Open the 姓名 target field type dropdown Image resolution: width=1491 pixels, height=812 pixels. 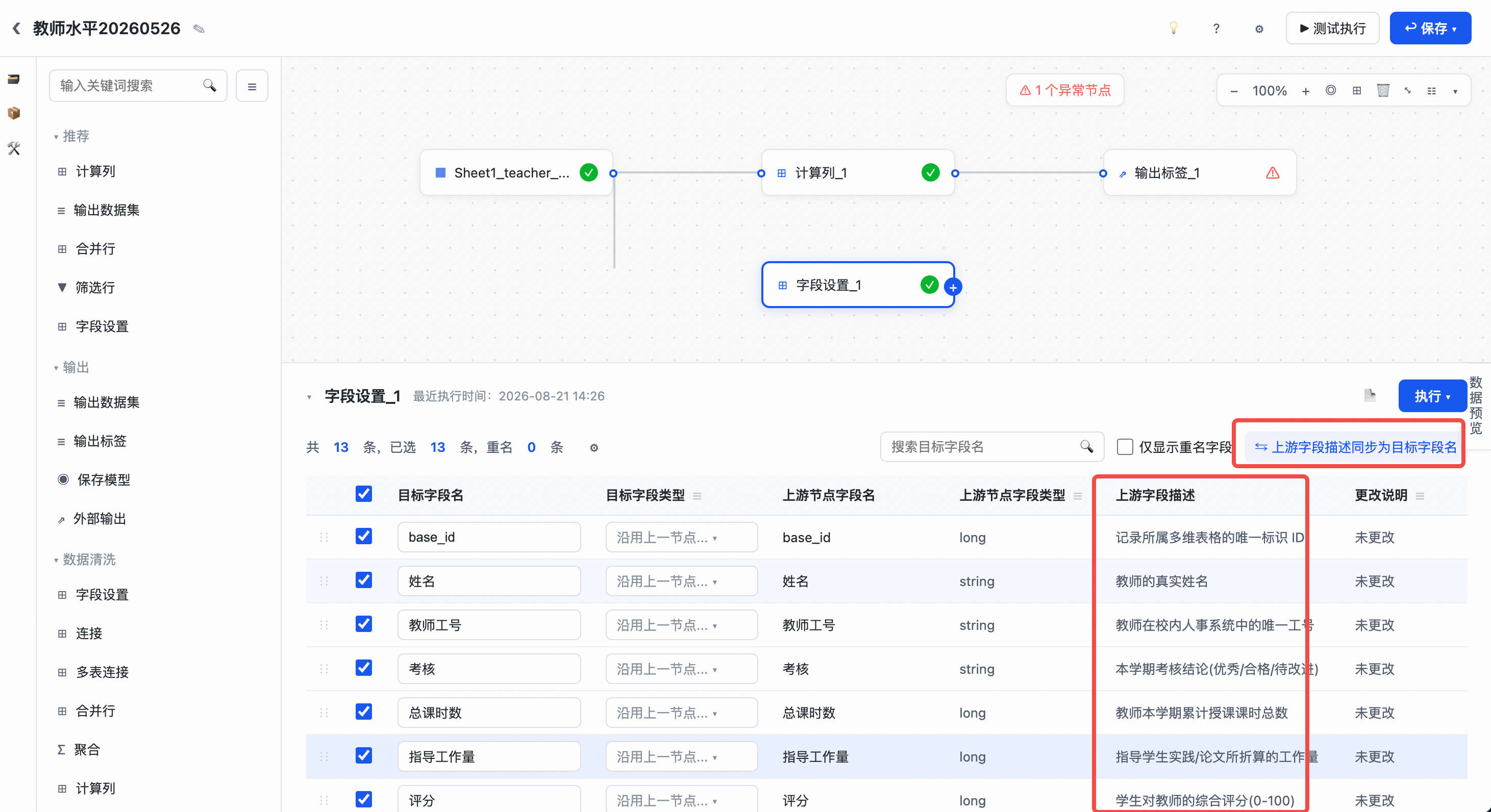681,581
